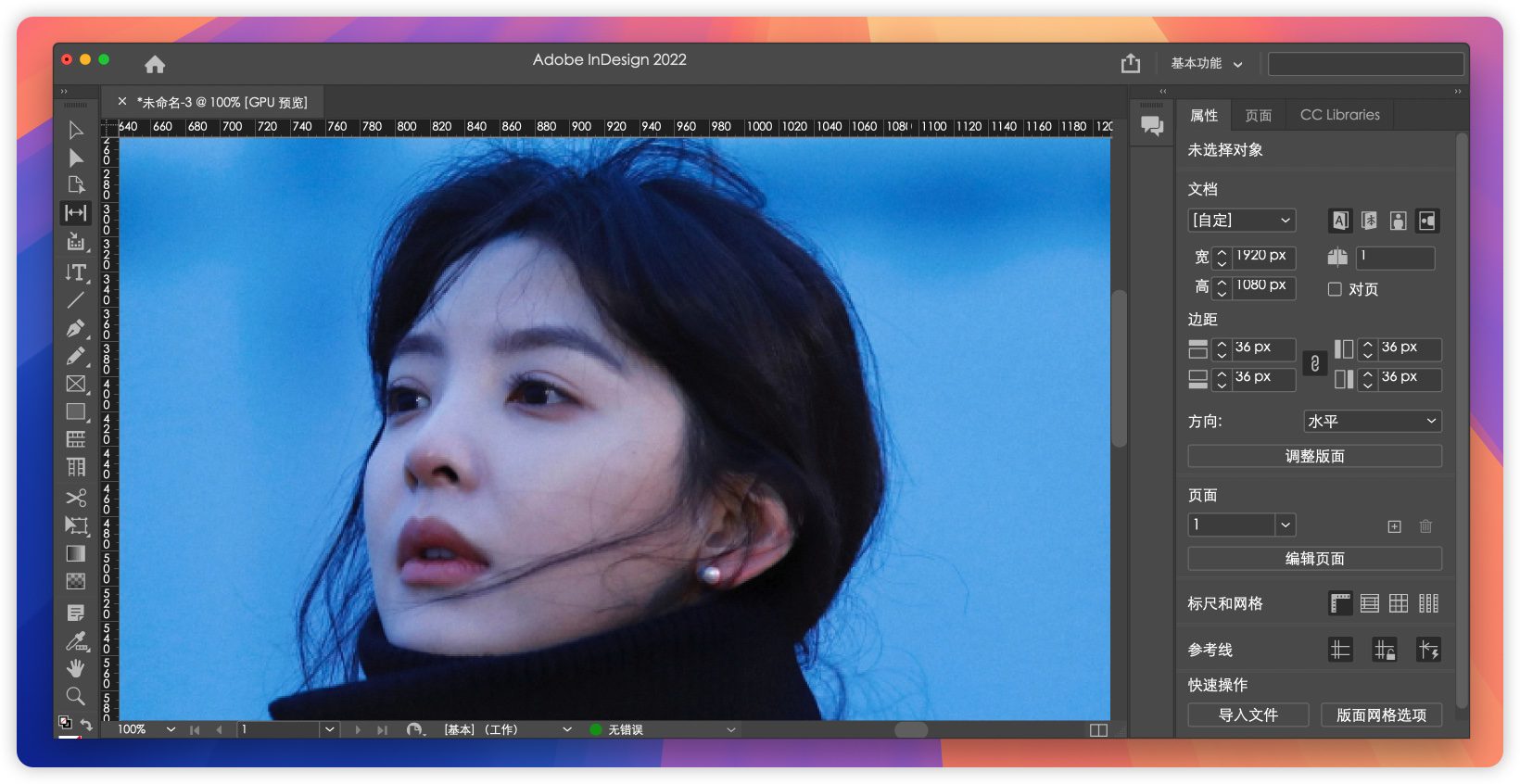Select the Hand tool
The height and width of the screenshot is (784, 1520).
pyautogui.click(x=76, y=668)
